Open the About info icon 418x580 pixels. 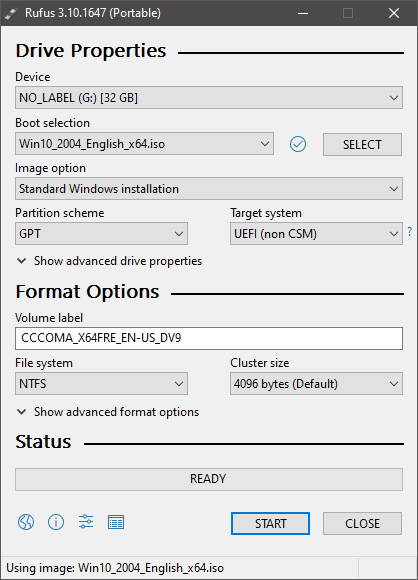point(56,522)
